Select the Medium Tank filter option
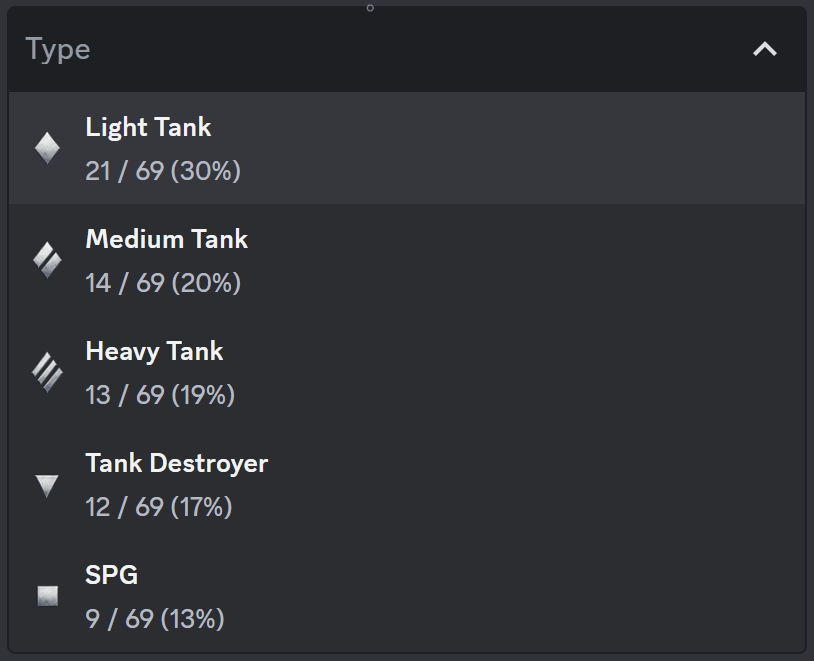Image resolution: width=814 pixels, height=661 pixels. (x=166, y=239)
